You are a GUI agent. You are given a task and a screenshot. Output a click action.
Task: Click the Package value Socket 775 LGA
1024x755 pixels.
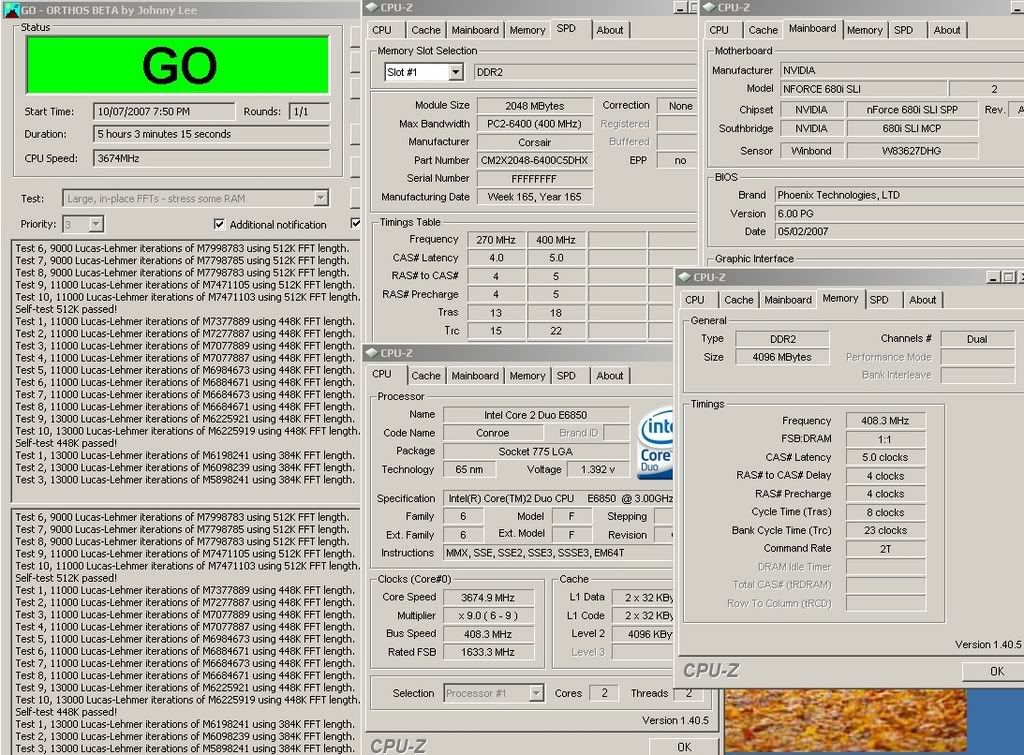pyautogui.click(x=536, y=451)
